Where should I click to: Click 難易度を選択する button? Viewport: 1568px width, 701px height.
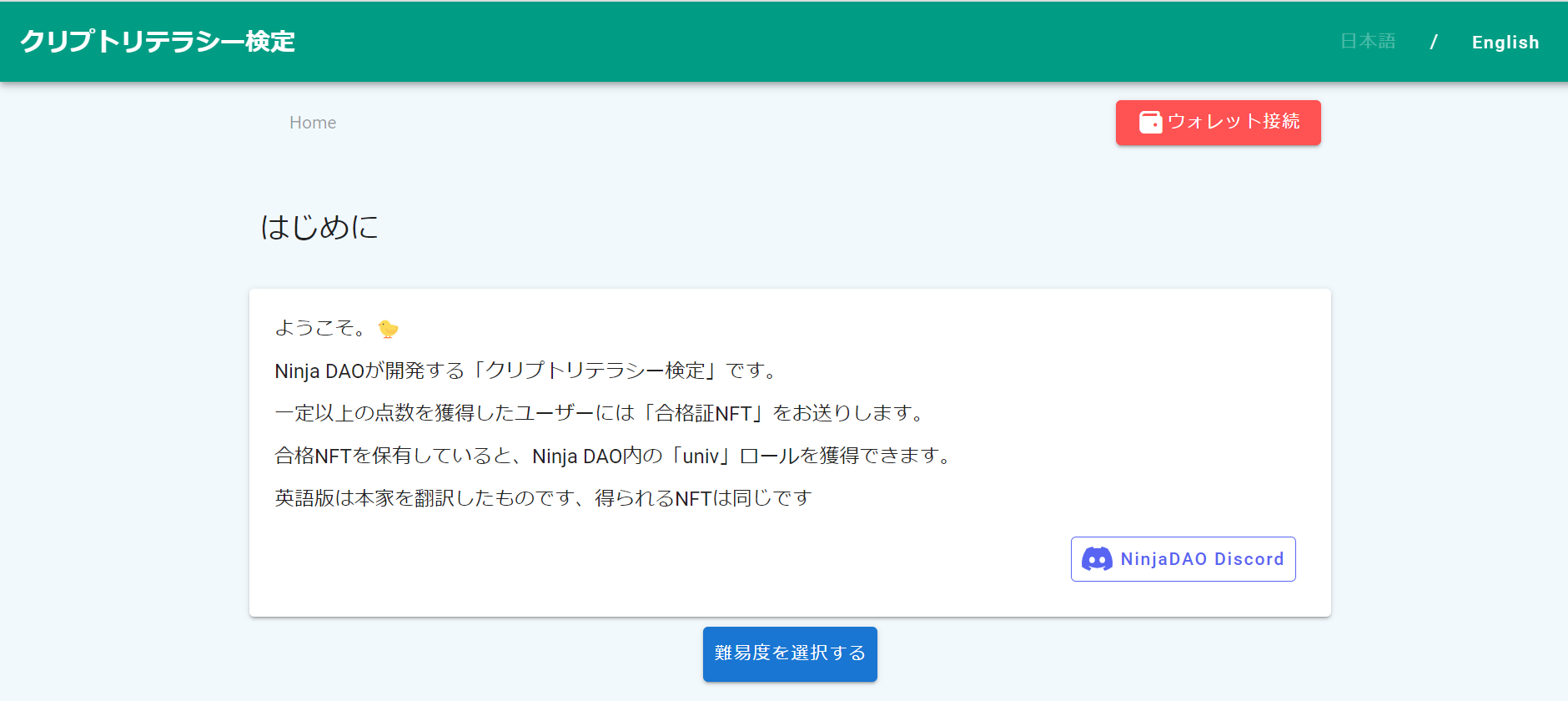tap(790, 653)
